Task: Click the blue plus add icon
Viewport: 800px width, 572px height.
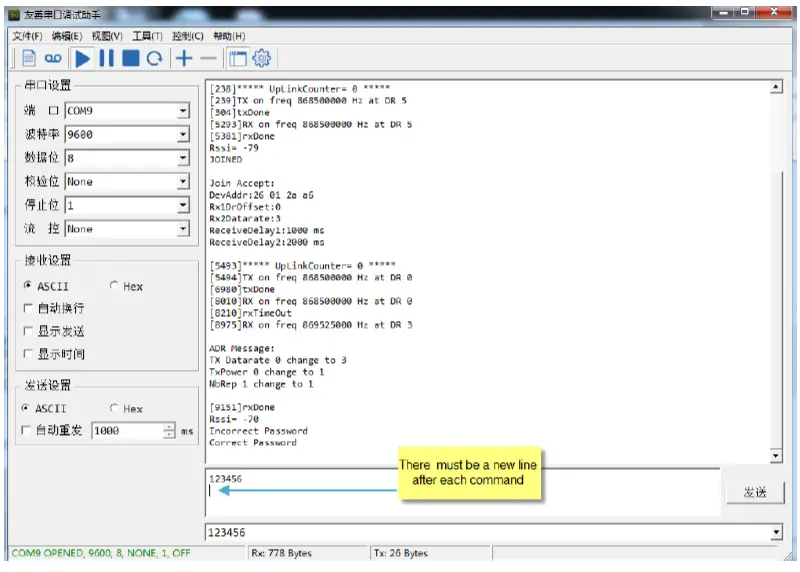Action: (183, 59)
